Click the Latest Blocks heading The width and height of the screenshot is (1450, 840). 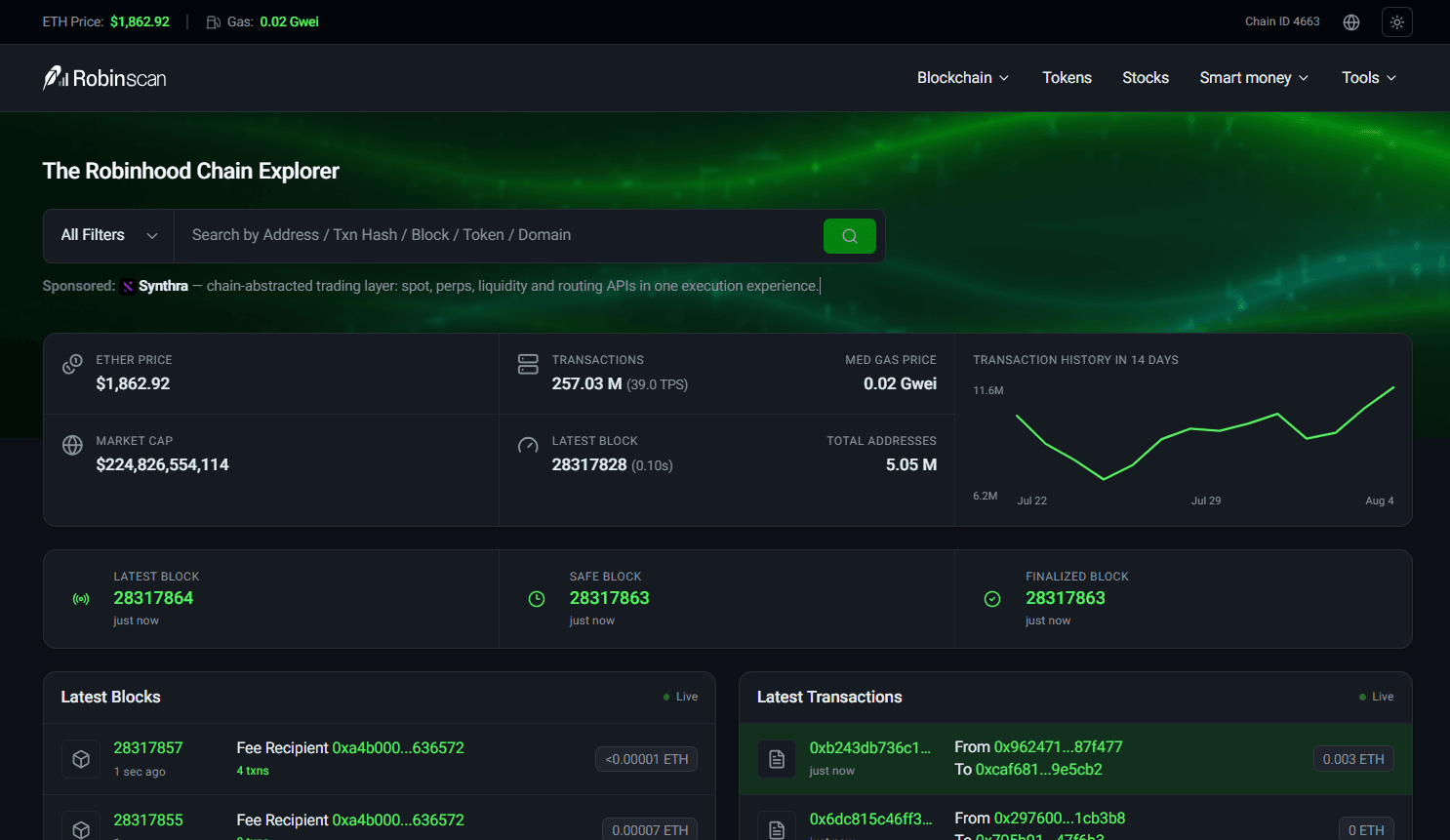110,697
